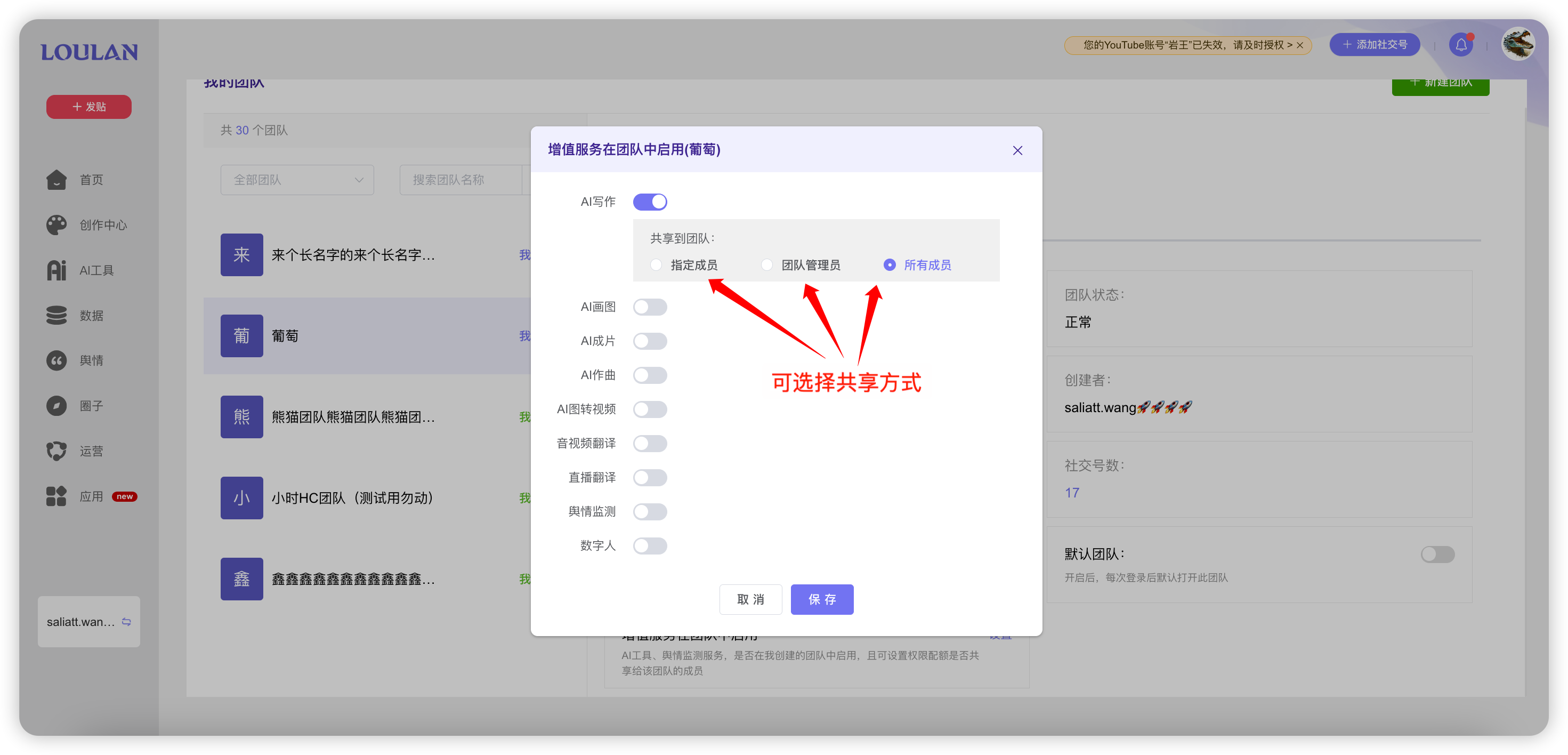Open the Creation Center palette icon

(x=56, y=224)
